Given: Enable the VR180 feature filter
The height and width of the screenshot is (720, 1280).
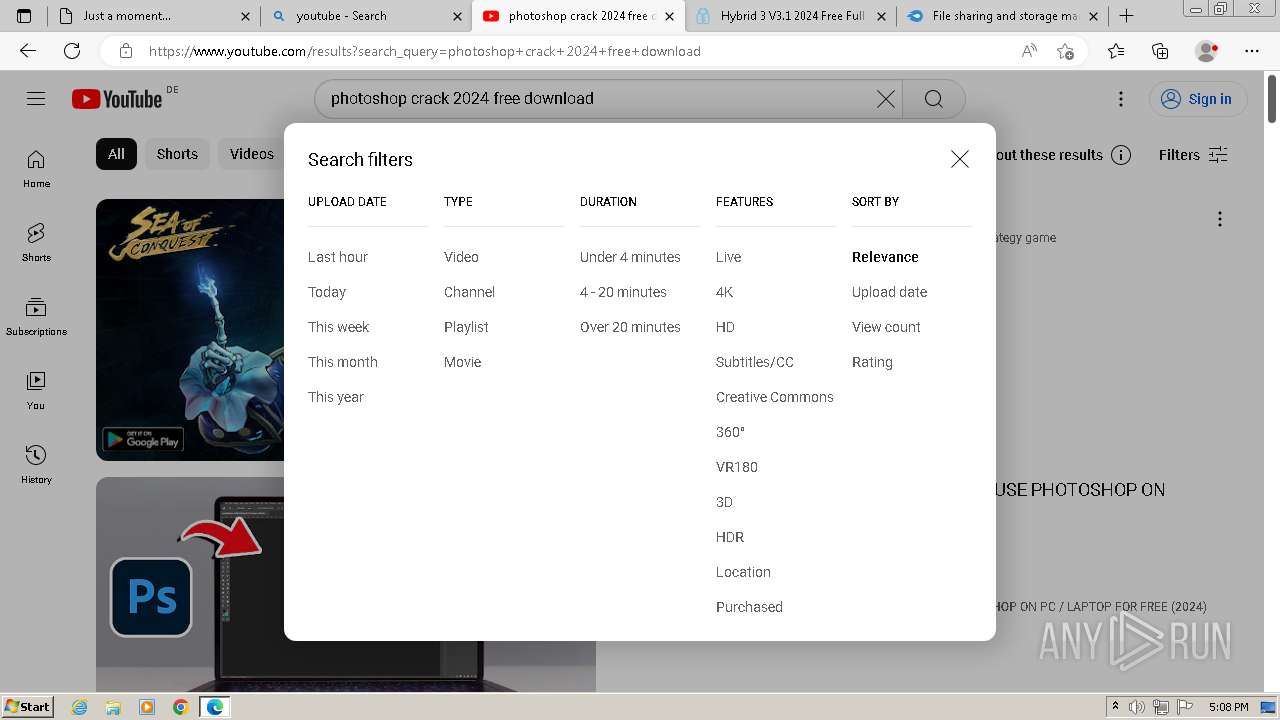Looking at the screenshot, I should [x=737, y=467].
